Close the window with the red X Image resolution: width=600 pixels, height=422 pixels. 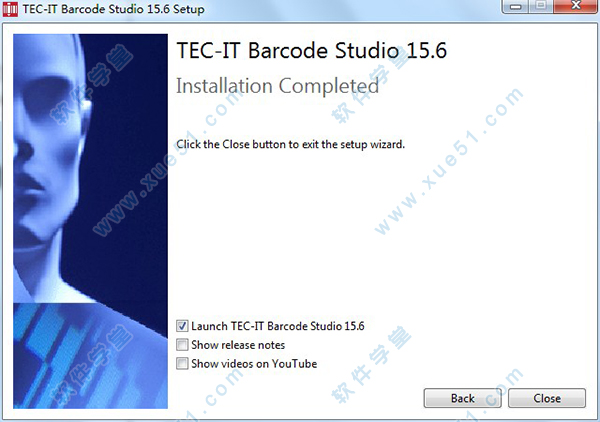[576, 6]
